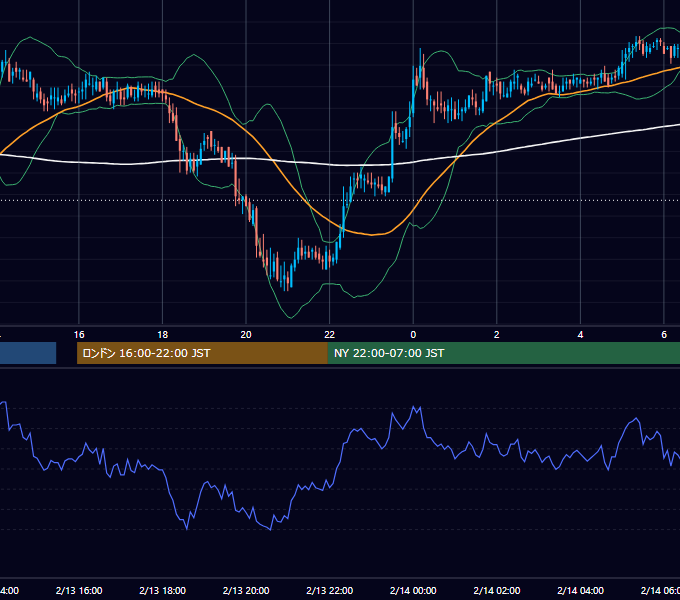The width and height of the screenshot is (680, 600).
Task: Click the blue session band before London
Action: coord(28,353)
